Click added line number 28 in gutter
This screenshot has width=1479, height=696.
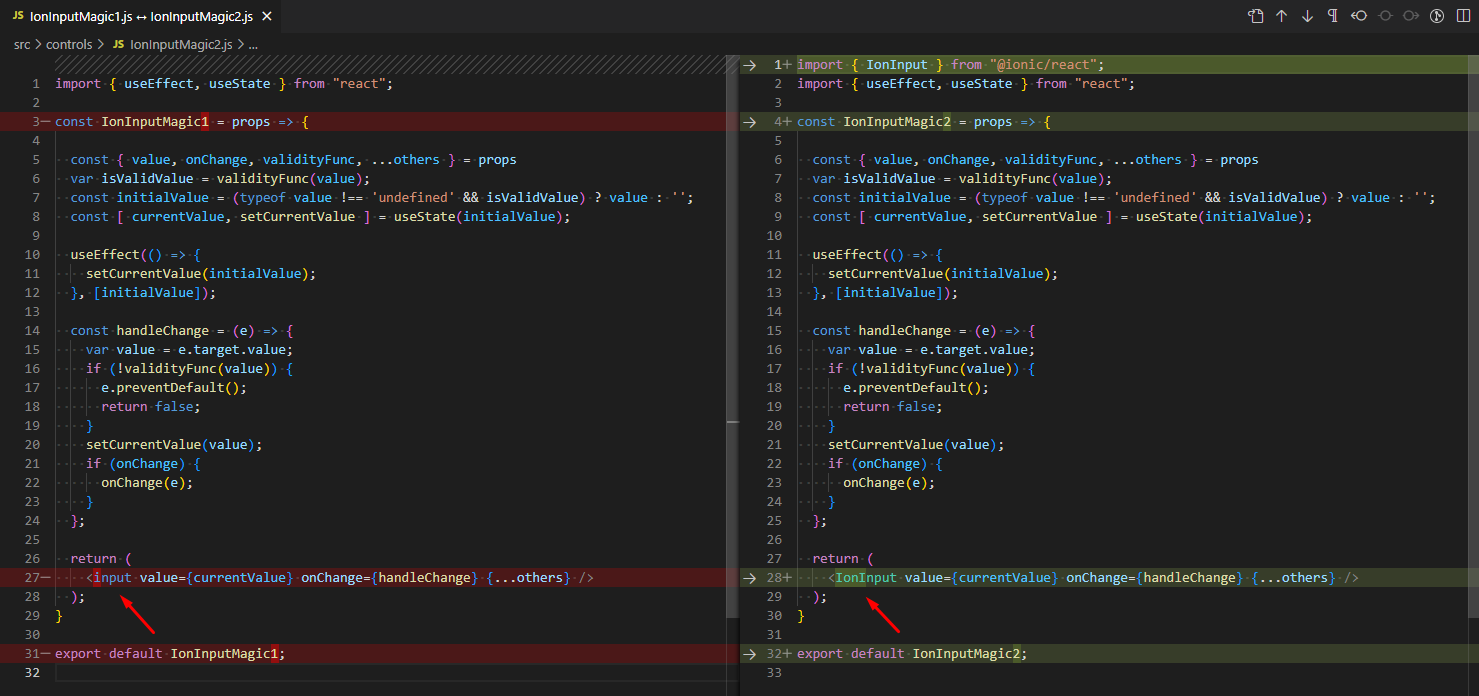point(775,578)
